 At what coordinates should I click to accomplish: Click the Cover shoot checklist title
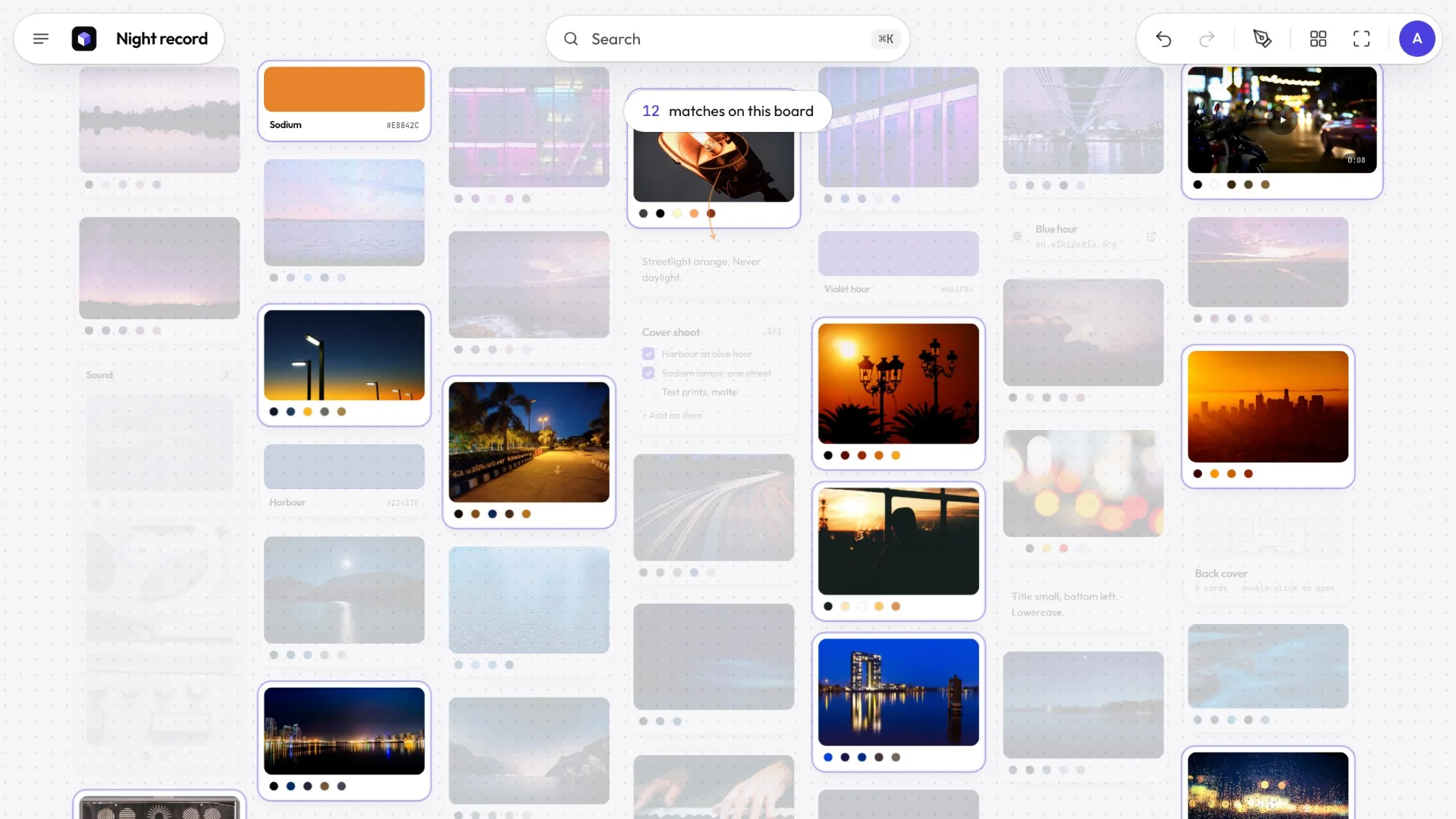pyautogui.click(x=671, y=332)
